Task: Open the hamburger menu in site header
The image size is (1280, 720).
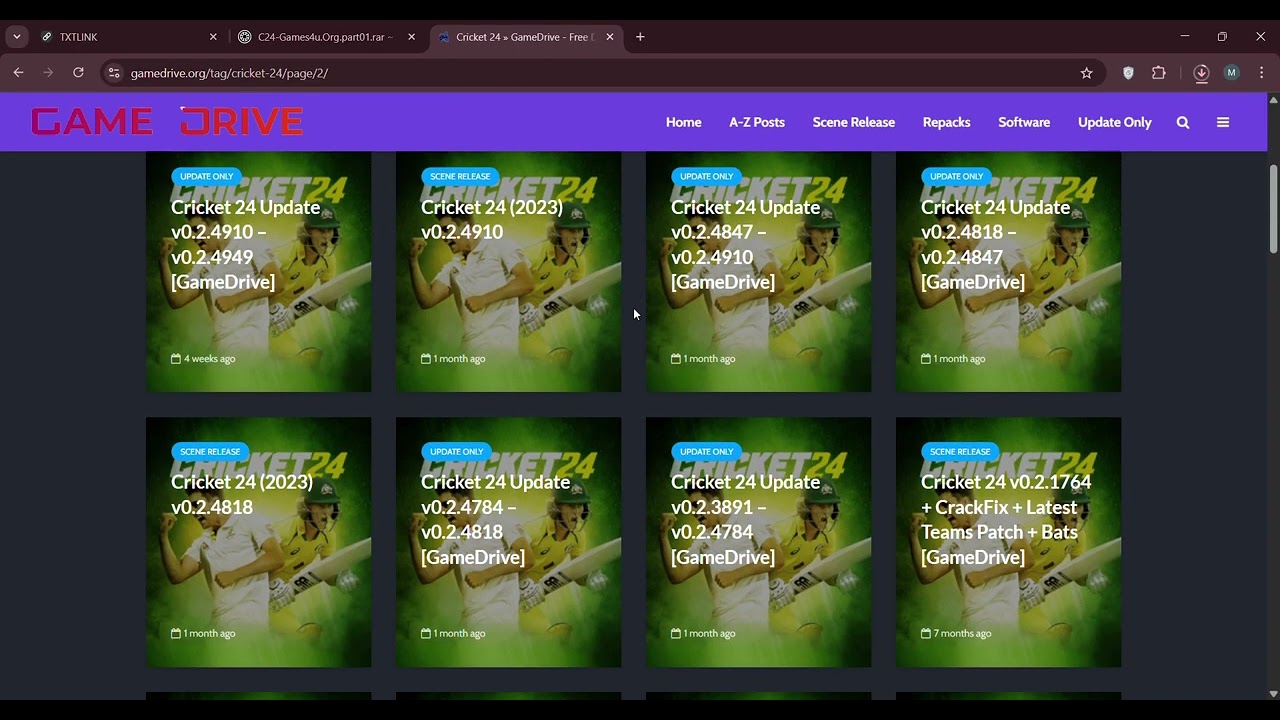Action: (1222, 122)
